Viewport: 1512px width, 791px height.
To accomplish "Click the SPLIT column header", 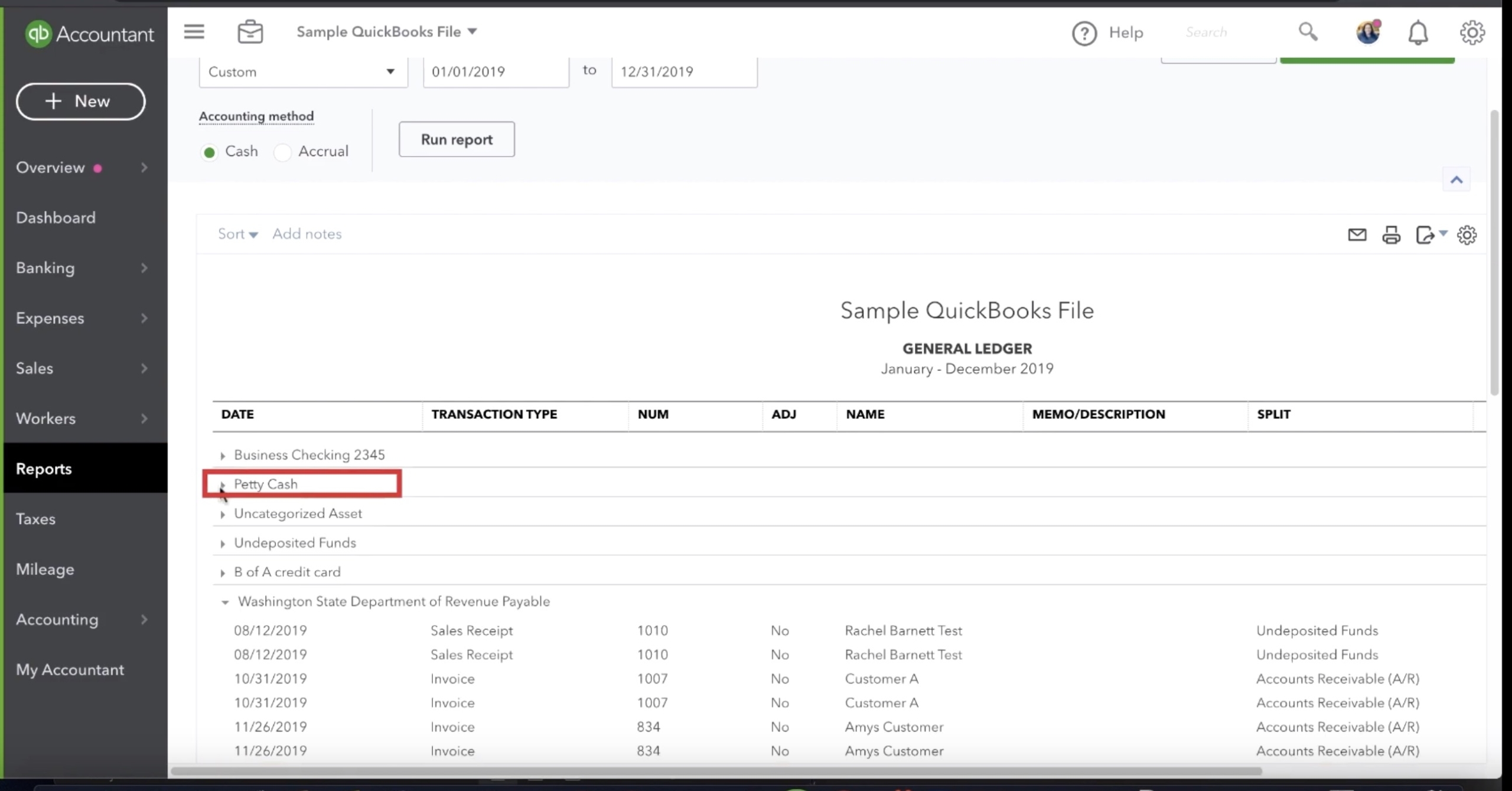I will (1273, 415).
